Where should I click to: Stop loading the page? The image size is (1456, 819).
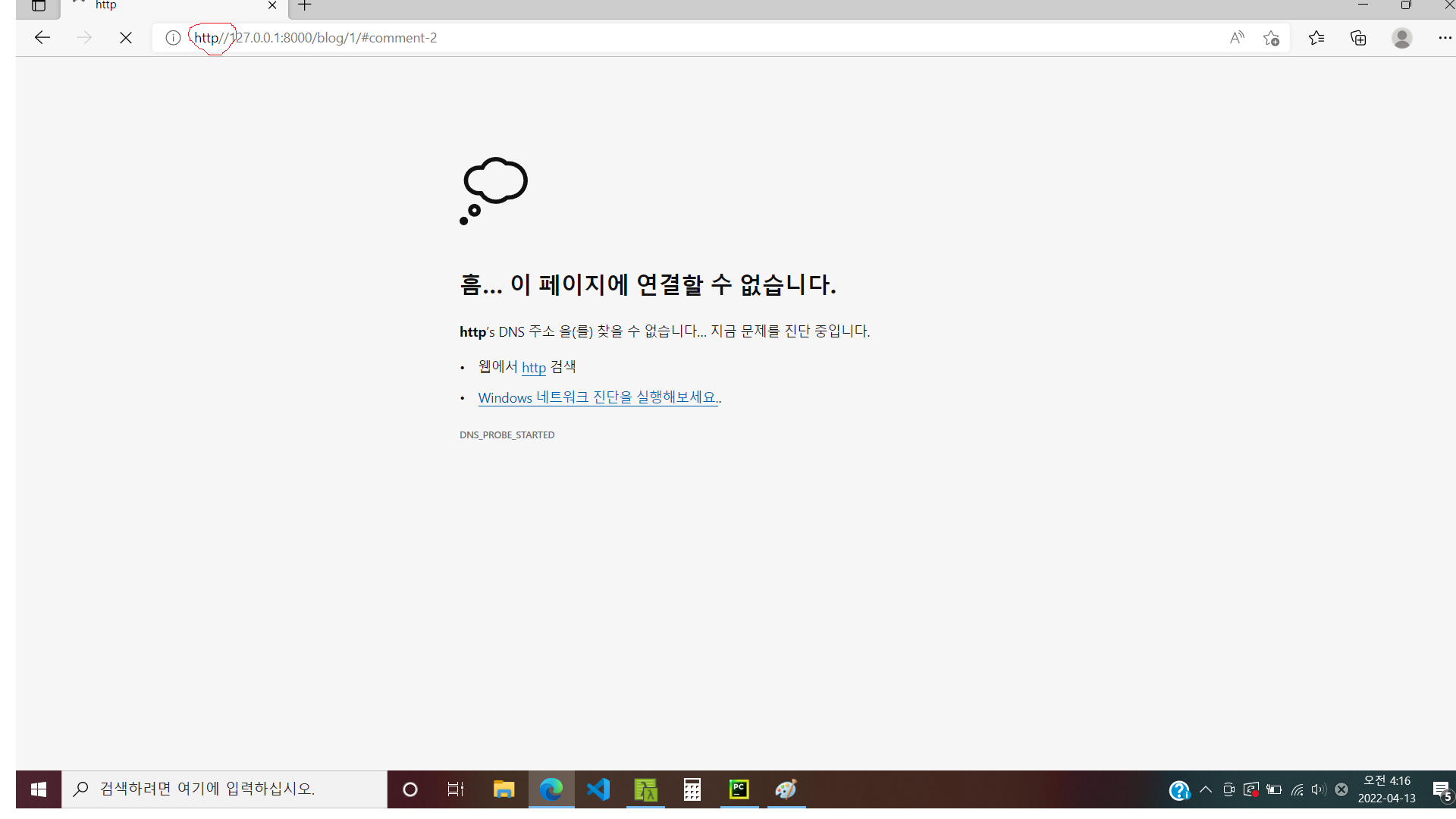coord(126,38)
